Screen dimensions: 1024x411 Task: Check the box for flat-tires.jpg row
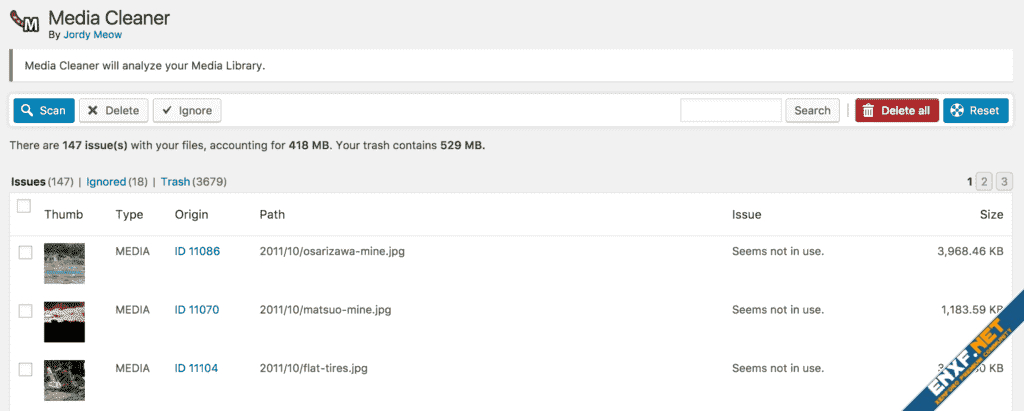pyautogui.click(x=26, y=369)
